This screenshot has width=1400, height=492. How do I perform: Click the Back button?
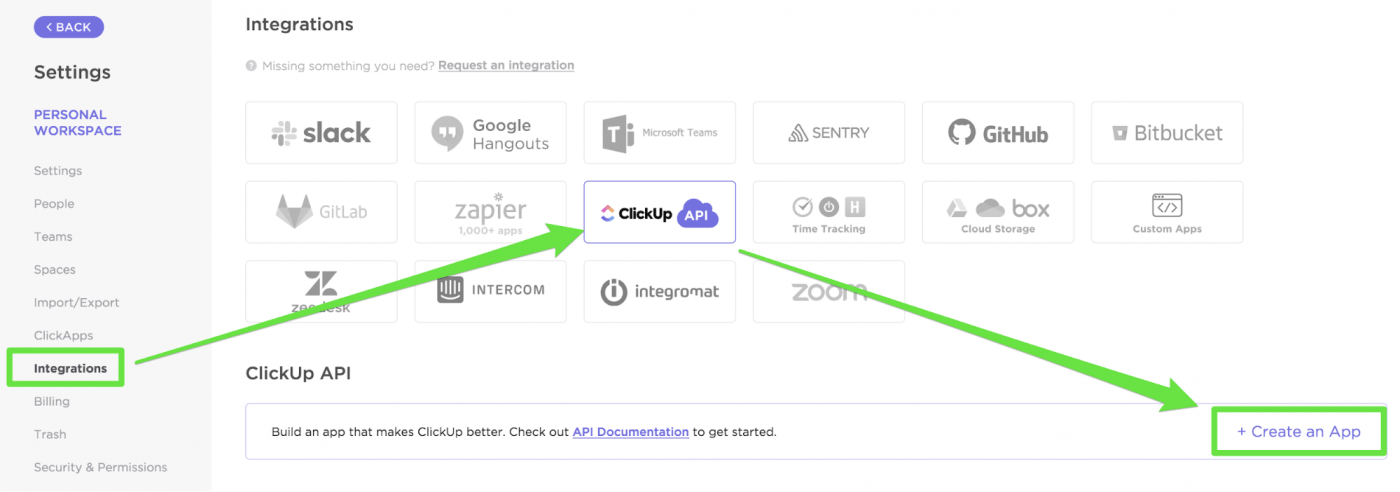[69, 27]
